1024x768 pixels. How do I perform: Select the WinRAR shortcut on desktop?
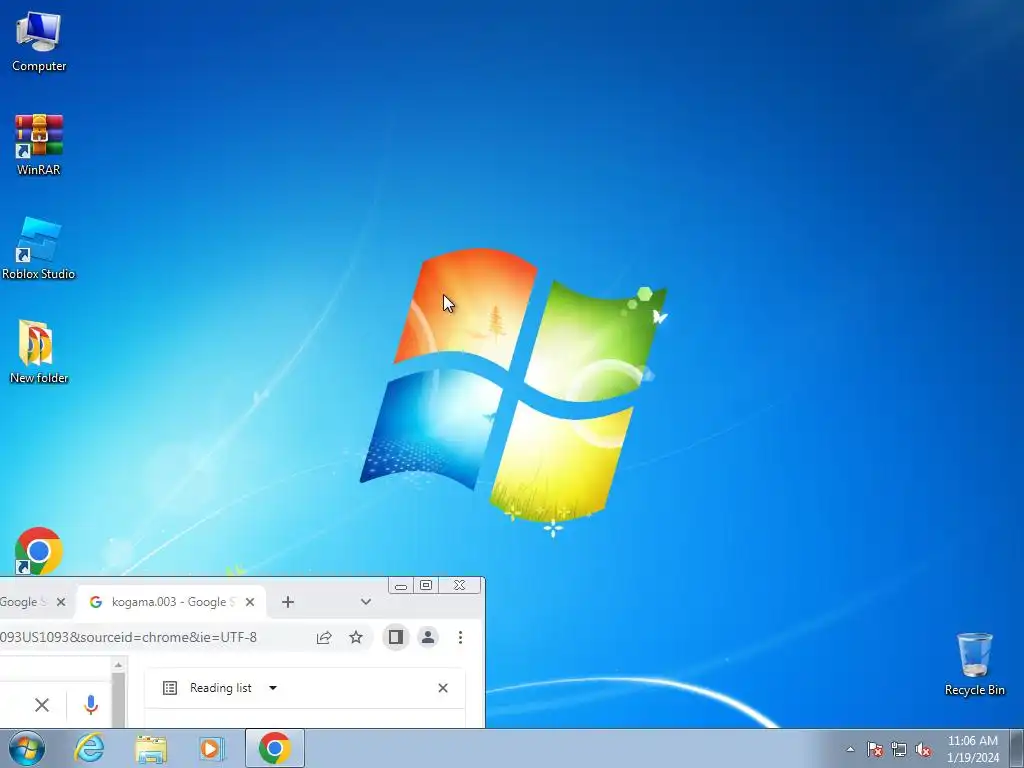click(x=39, y=144)
